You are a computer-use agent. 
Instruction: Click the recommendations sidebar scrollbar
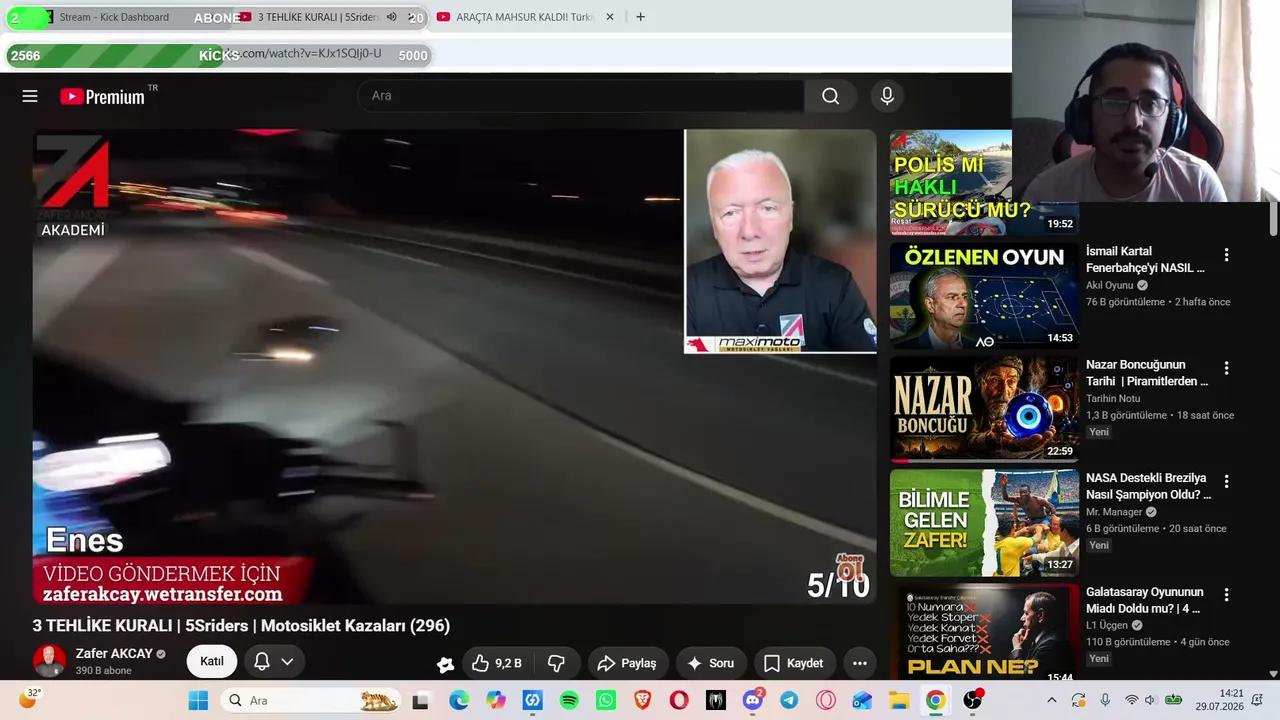click(1273, 217)
